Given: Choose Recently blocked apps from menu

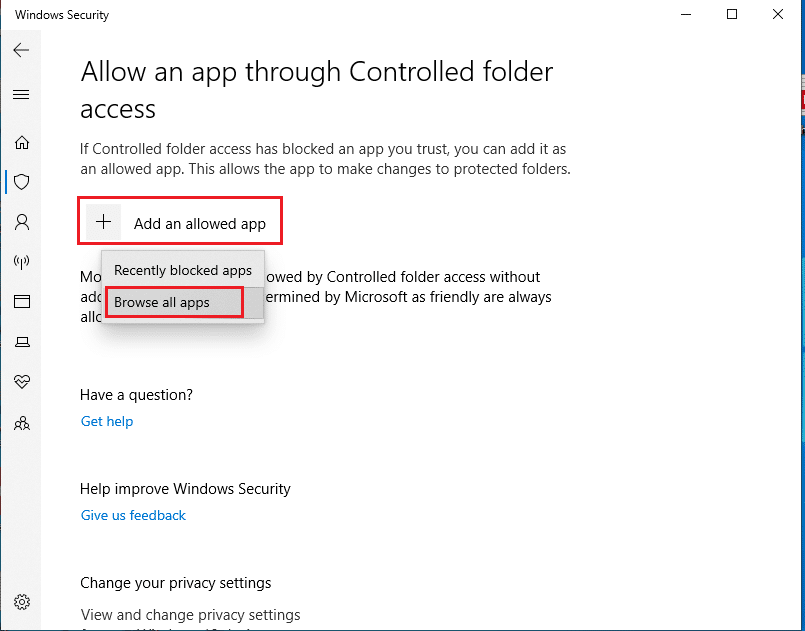Looking at the screenshot, I should [183, 270].
